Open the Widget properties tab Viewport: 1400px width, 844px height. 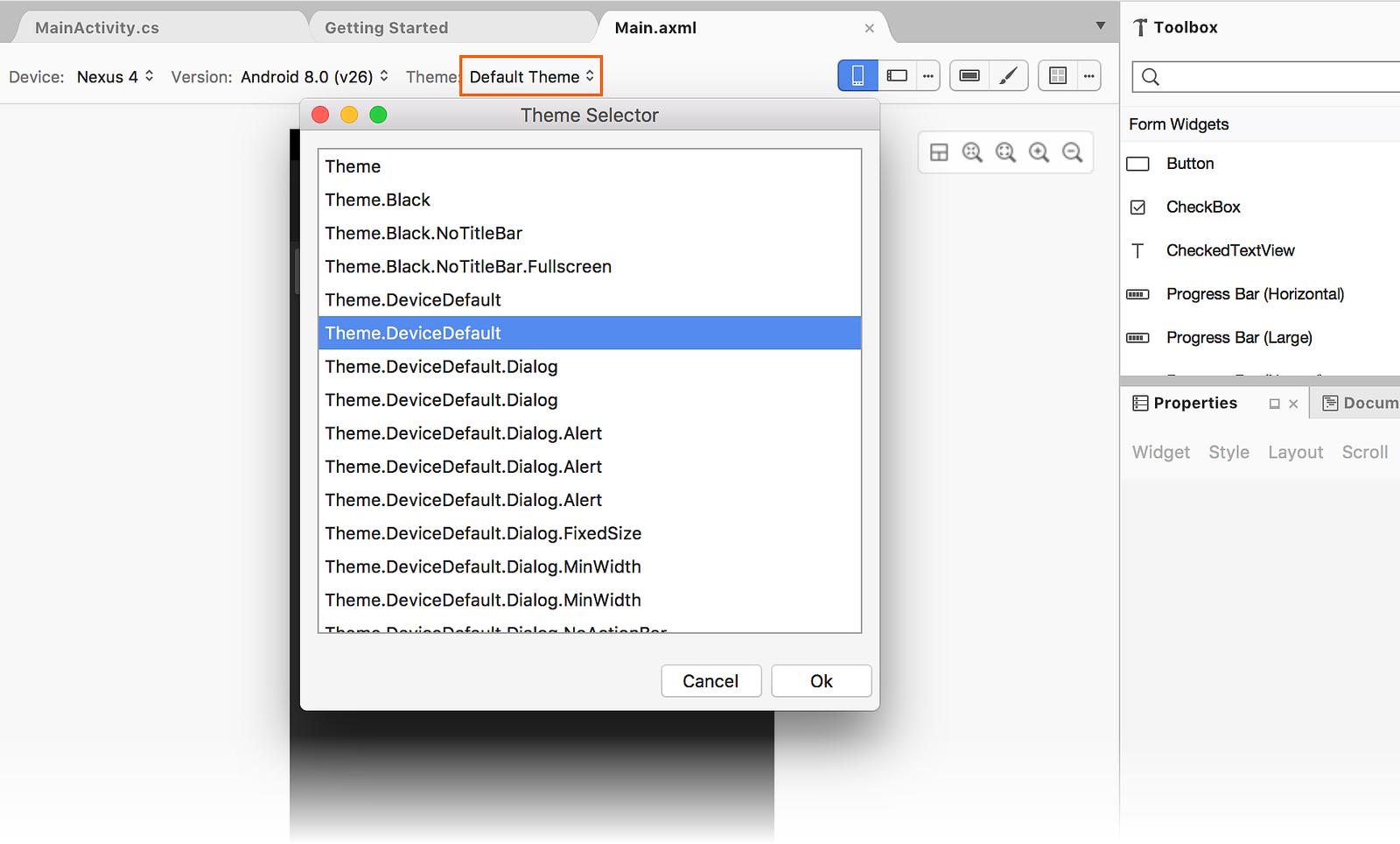(1161, 453)
